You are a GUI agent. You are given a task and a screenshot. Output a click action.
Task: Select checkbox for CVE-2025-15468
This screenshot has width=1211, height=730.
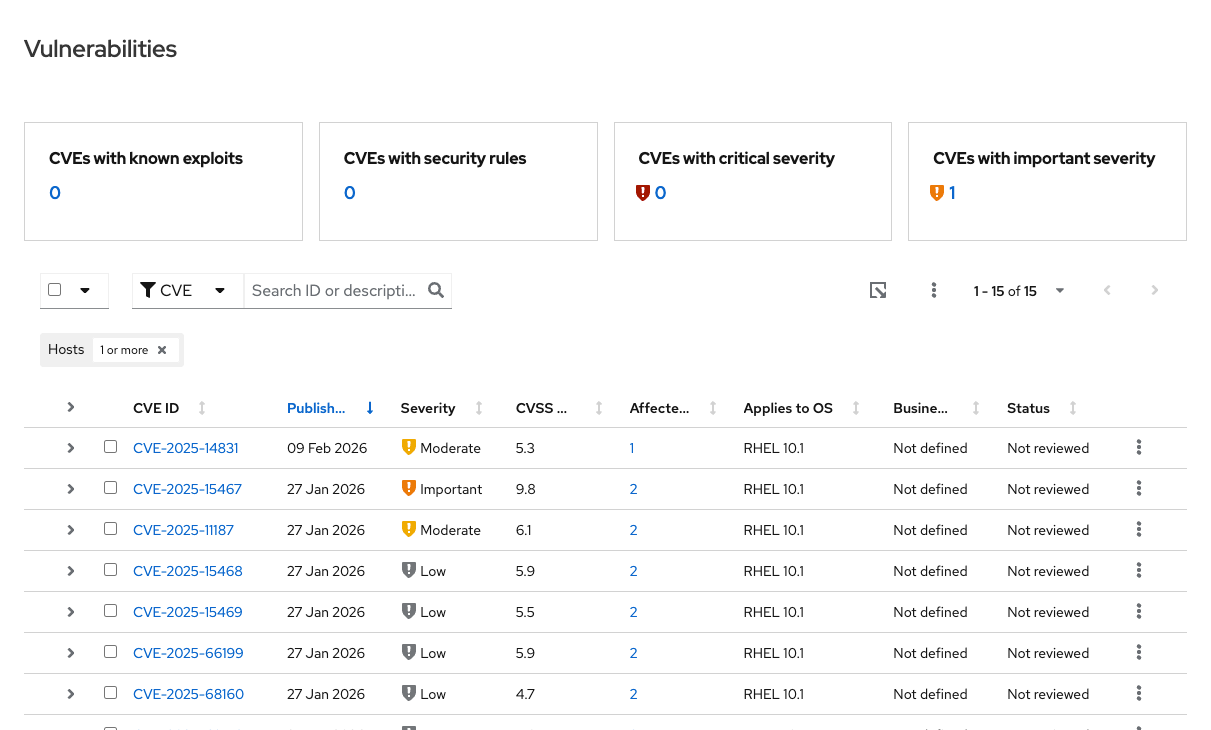[x=111, y=570]
